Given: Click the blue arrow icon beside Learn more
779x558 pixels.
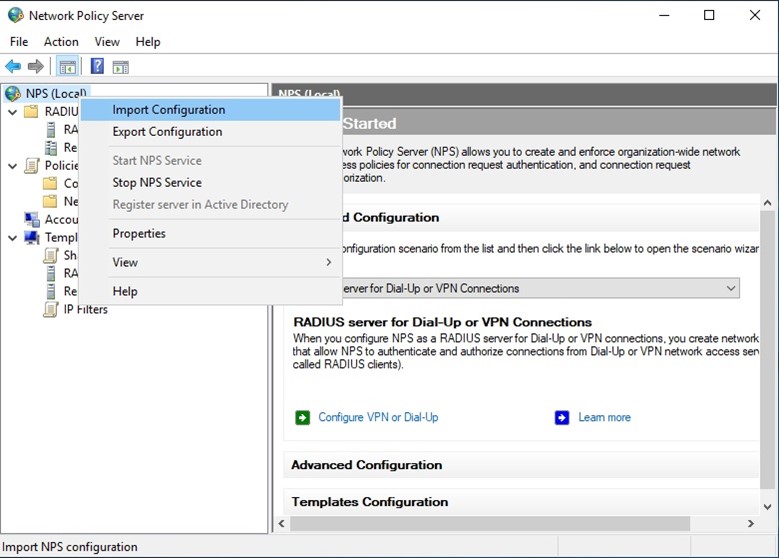Looking at the screenshot, I should click(x=561, y=417).
